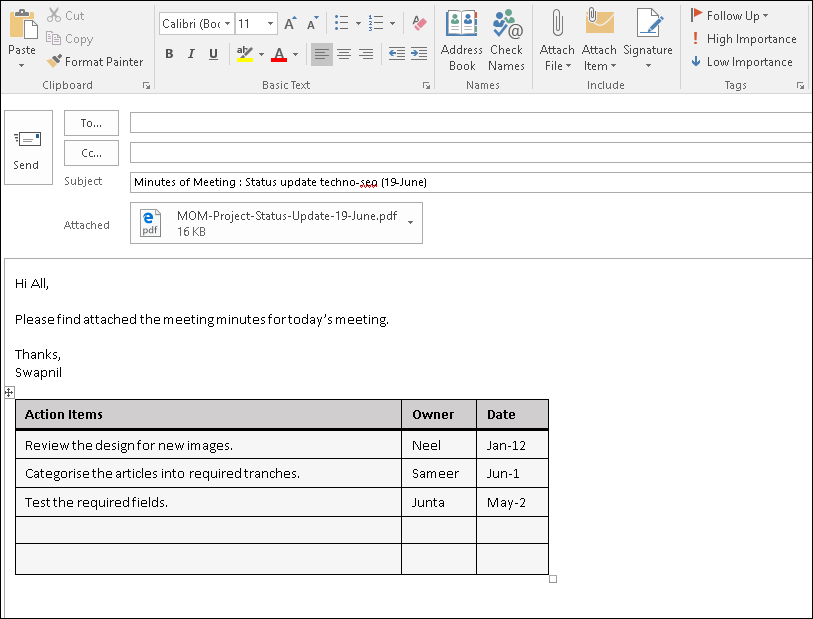Click the table move handle
Screen dimensions: 813x619
click(9, 392)
